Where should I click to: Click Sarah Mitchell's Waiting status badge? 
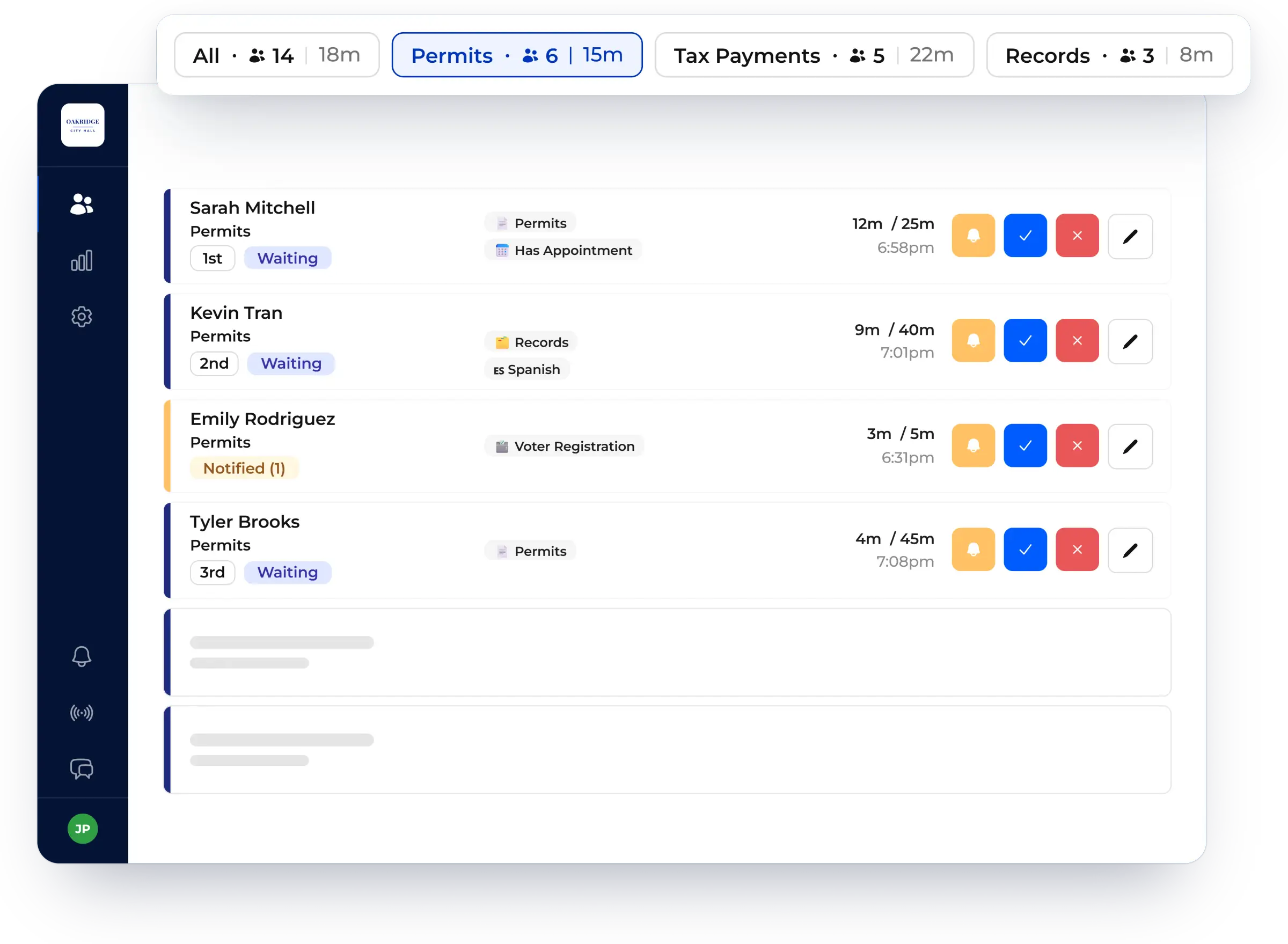click(288, 258)
